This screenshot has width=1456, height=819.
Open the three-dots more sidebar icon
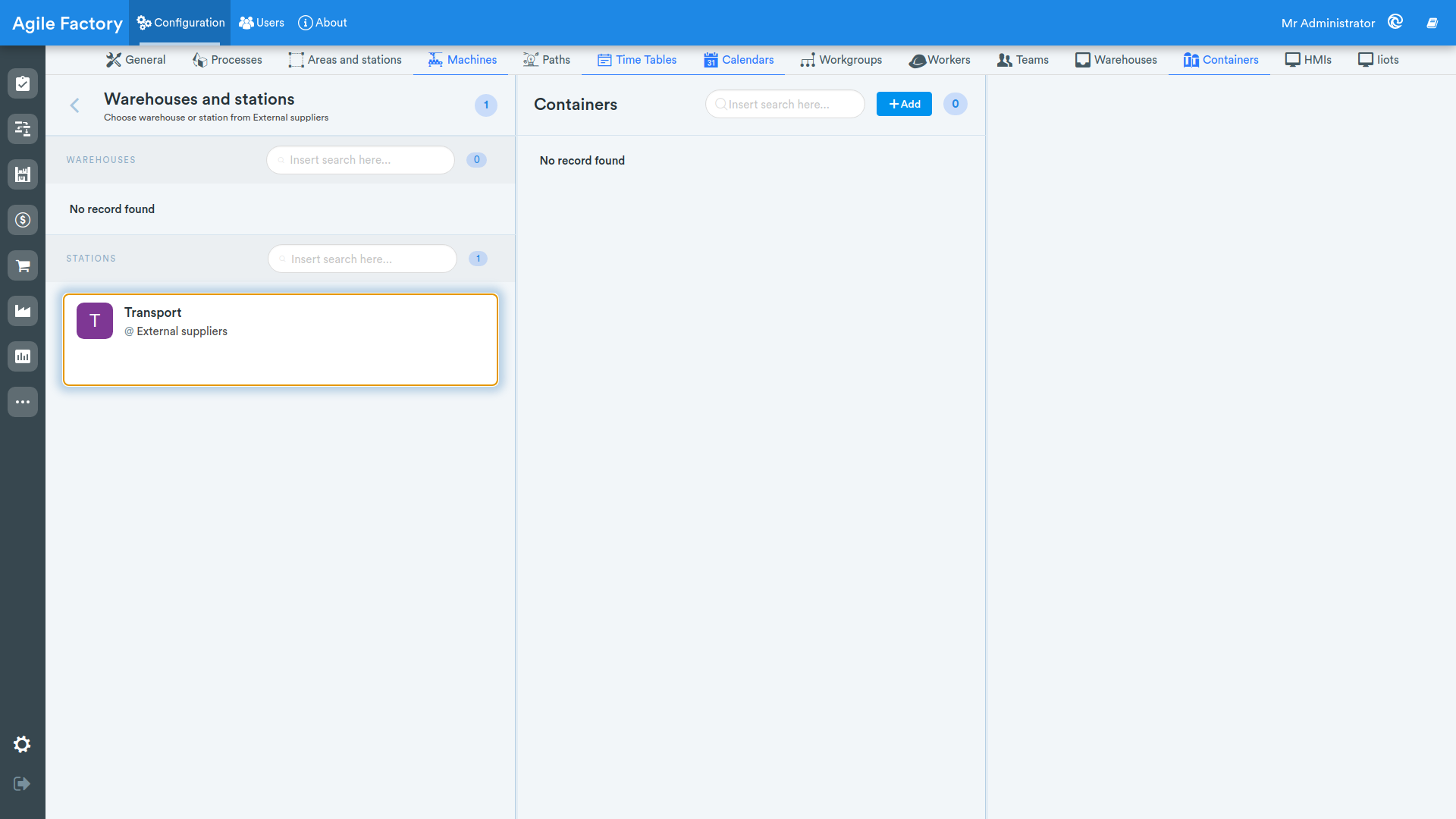click(x=23, y=402)
